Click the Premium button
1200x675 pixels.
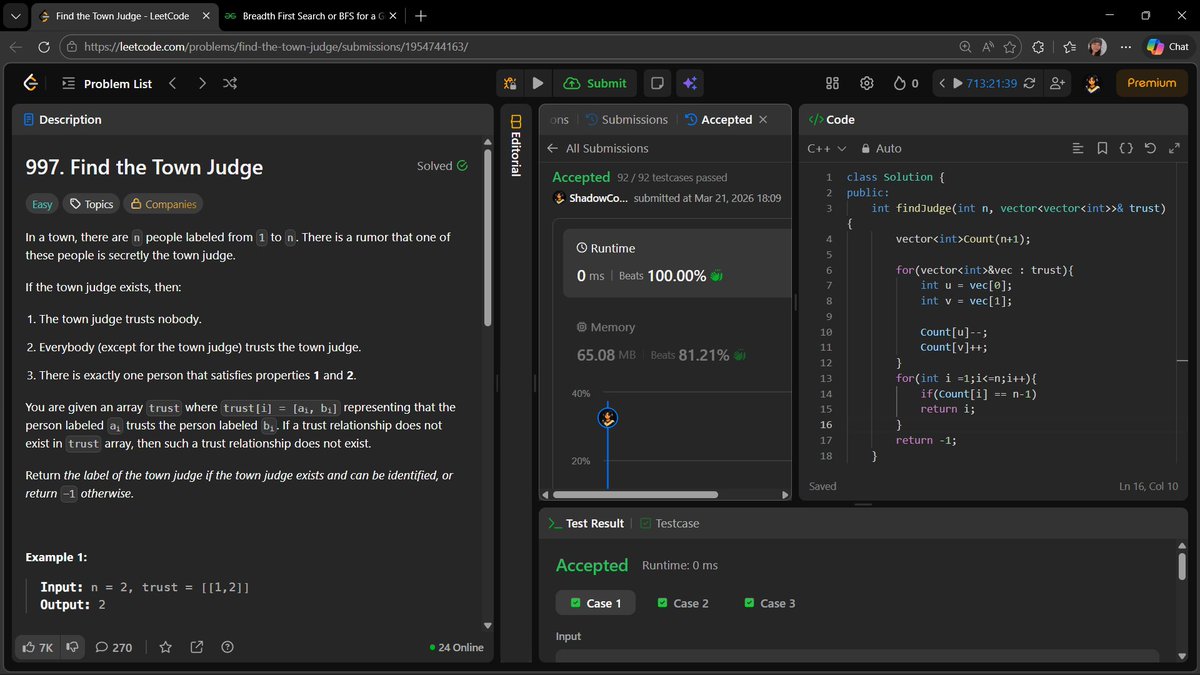coord(1151,84)
